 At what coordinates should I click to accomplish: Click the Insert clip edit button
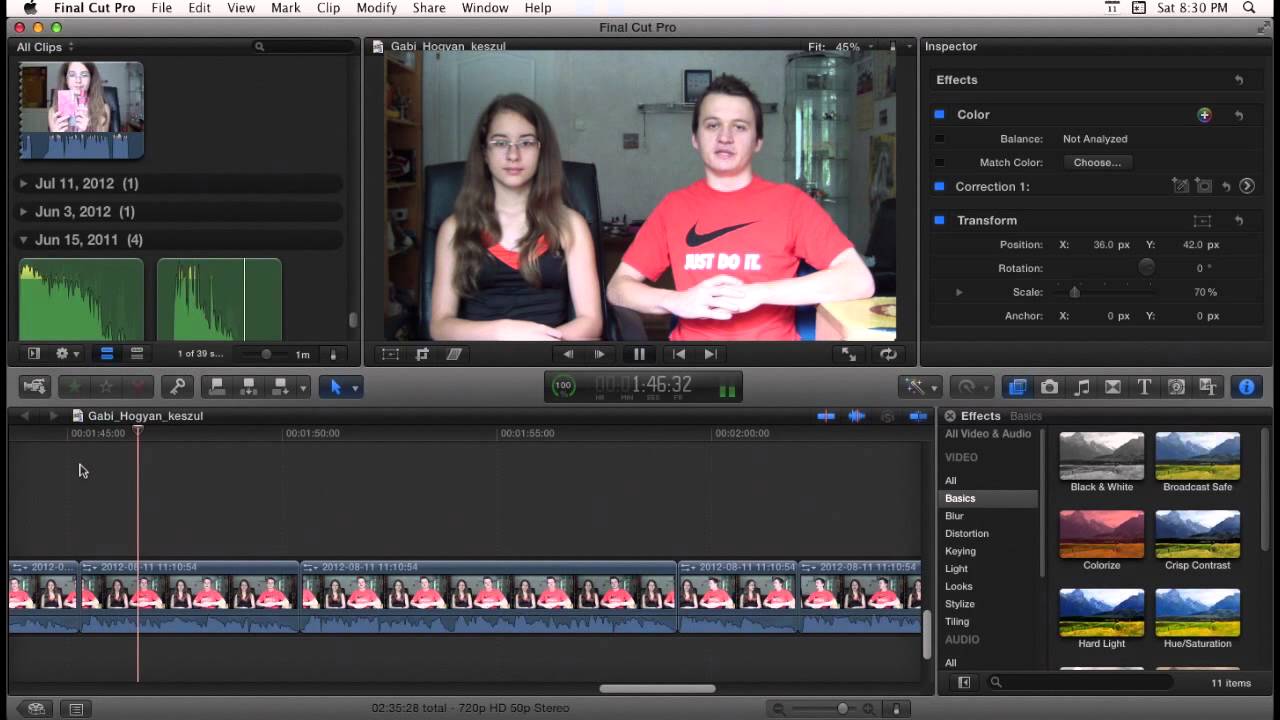coord(249,387)
